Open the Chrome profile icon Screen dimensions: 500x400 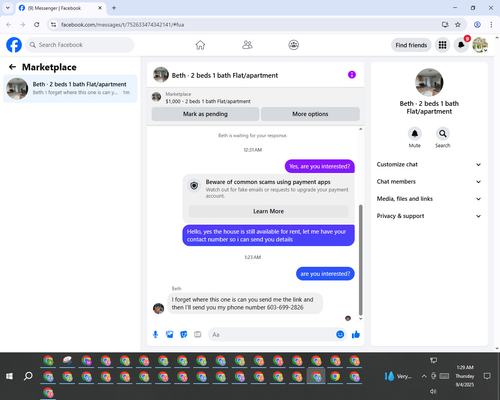pyautogui.click(x=477, y=25)
